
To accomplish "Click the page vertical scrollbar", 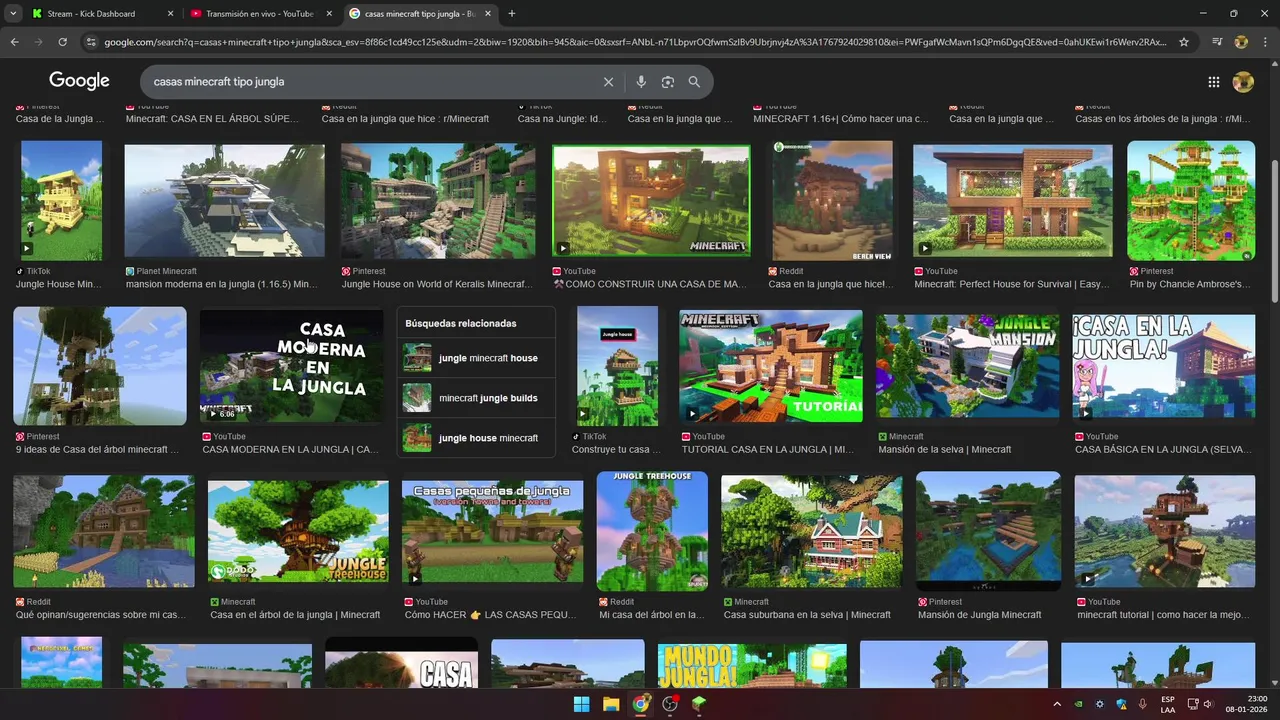I will click(1274, 230).
